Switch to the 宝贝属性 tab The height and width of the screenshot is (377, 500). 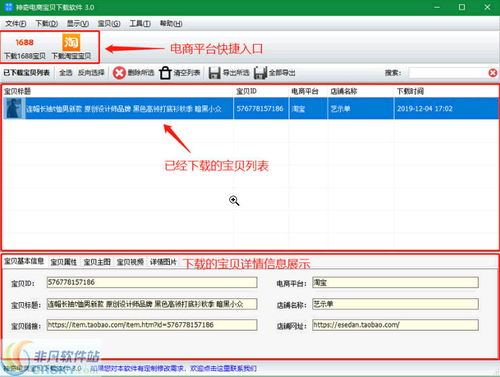63,262
